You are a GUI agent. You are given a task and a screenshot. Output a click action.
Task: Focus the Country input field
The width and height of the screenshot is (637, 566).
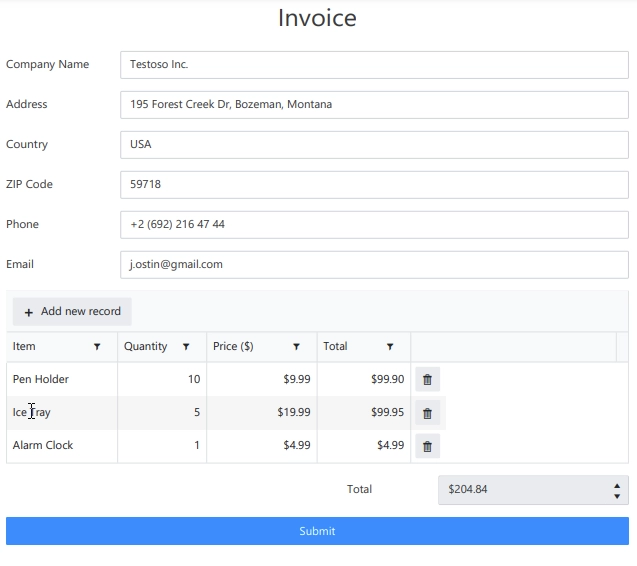375,145
